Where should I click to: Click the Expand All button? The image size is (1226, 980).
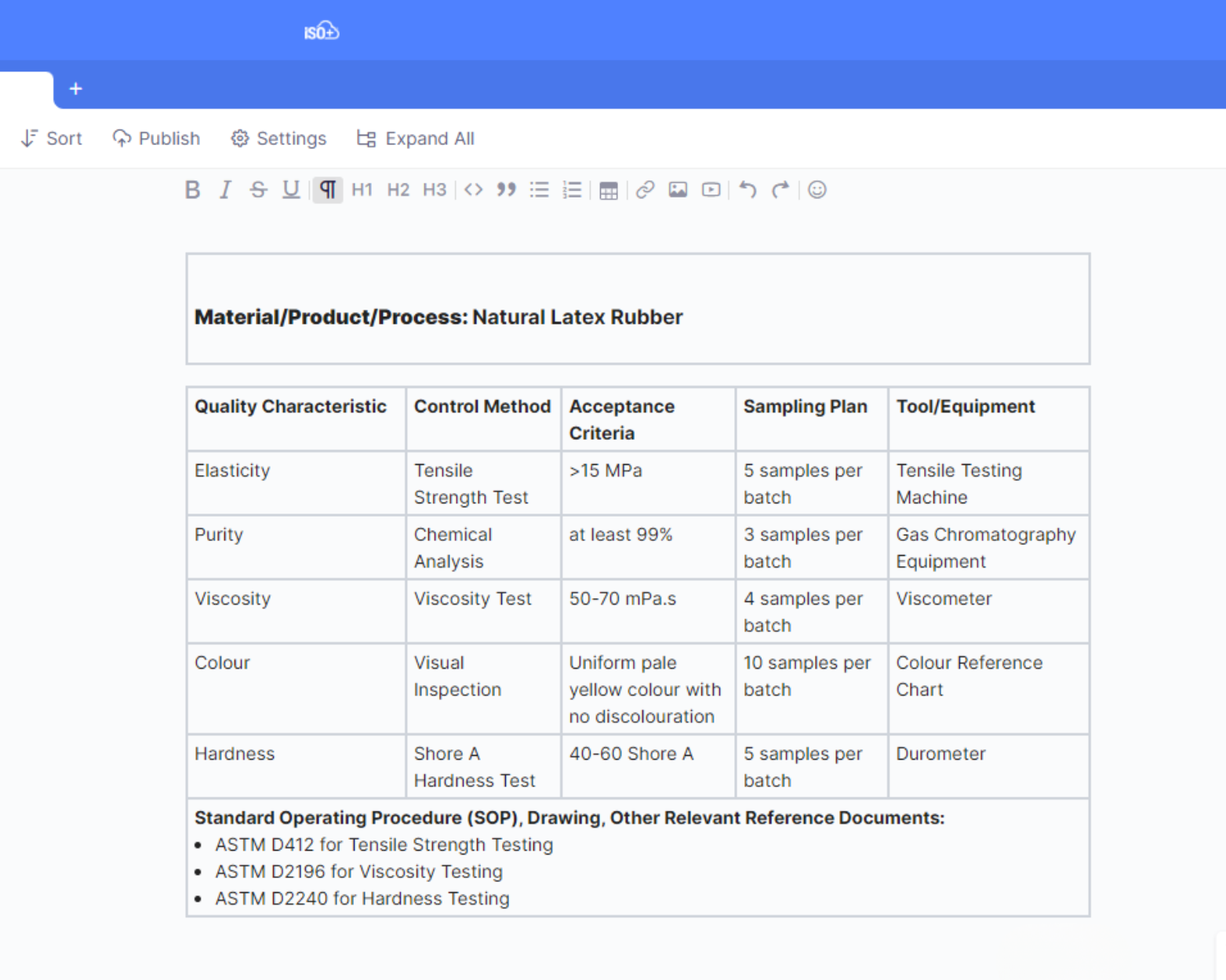(x=416, y=139)
